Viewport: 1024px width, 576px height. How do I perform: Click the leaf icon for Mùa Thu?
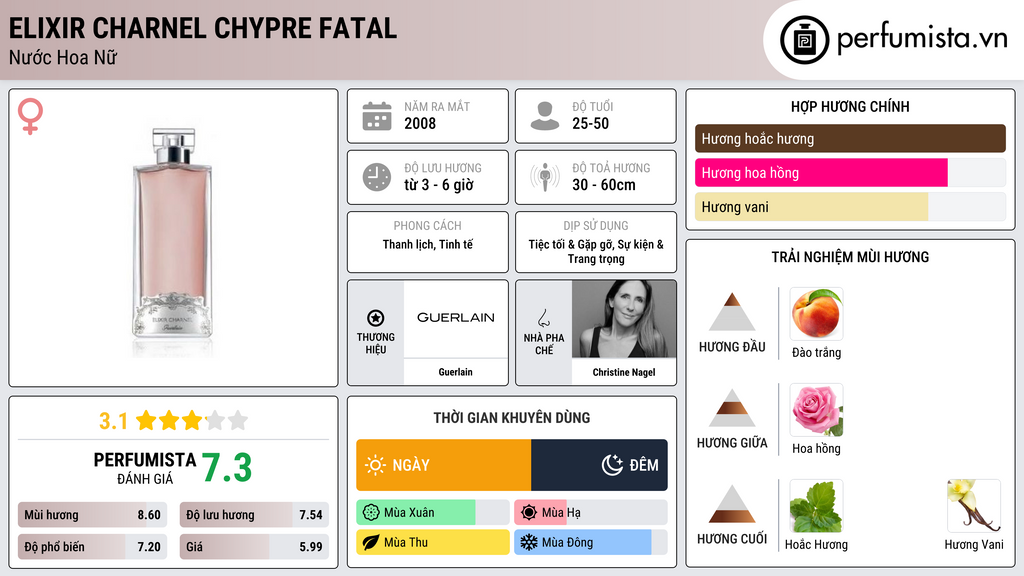370,542
